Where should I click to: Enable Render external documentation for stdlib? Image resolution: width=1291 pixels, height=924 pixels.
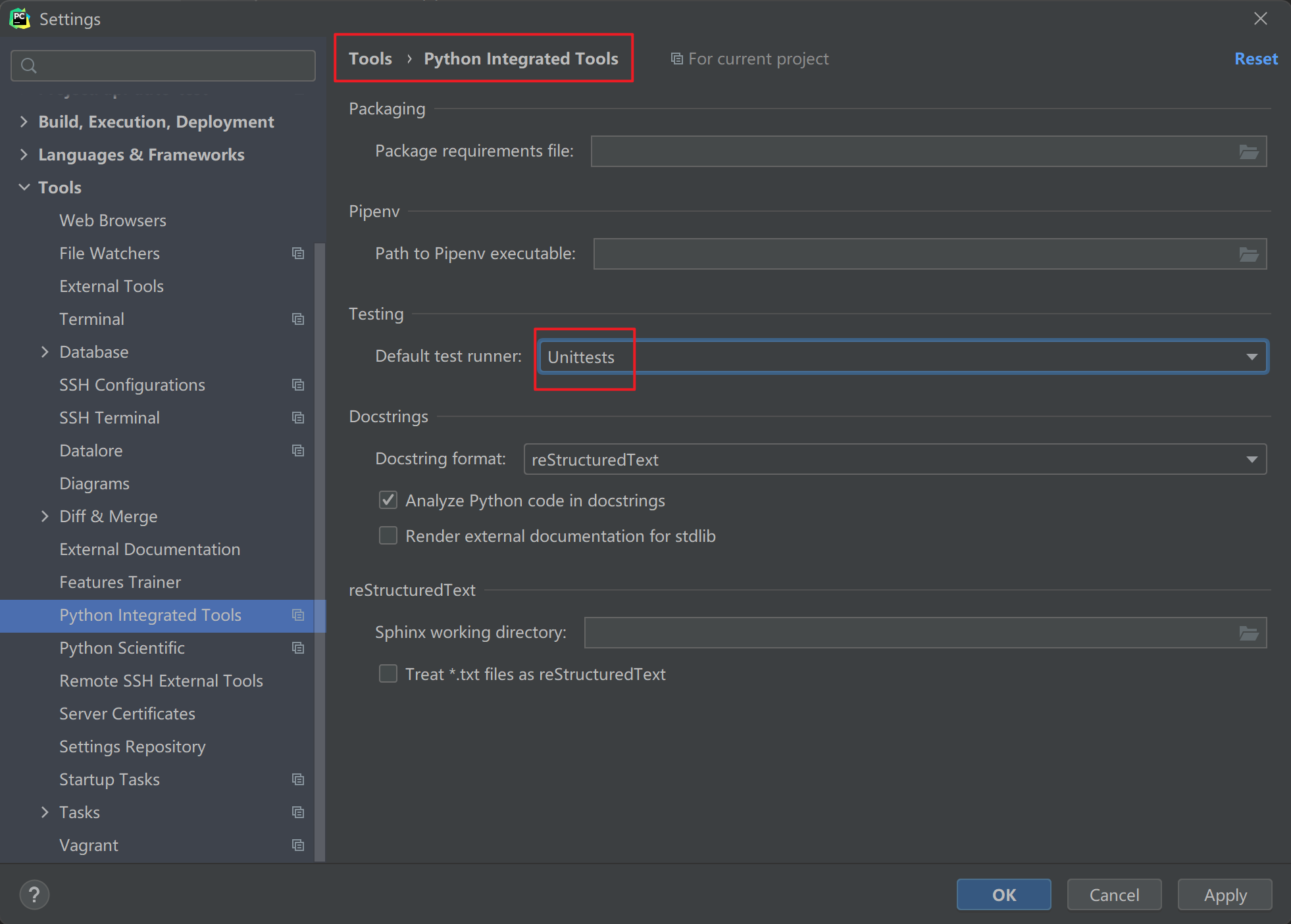(x=388, y=536)
